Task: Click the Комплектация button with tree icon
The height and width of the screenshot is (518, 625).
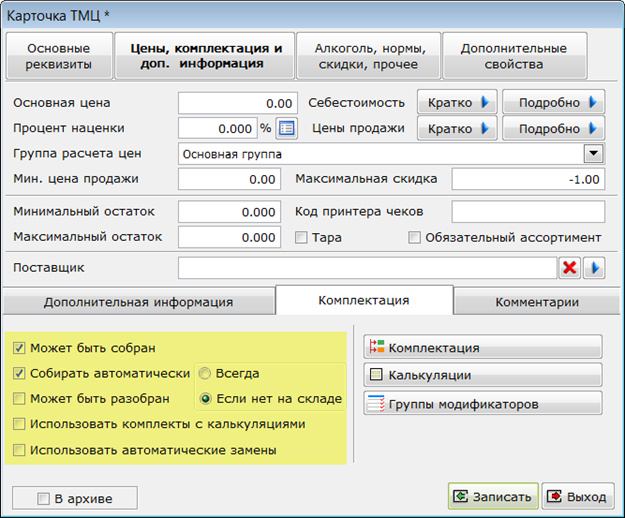Action: coord(483,347)
